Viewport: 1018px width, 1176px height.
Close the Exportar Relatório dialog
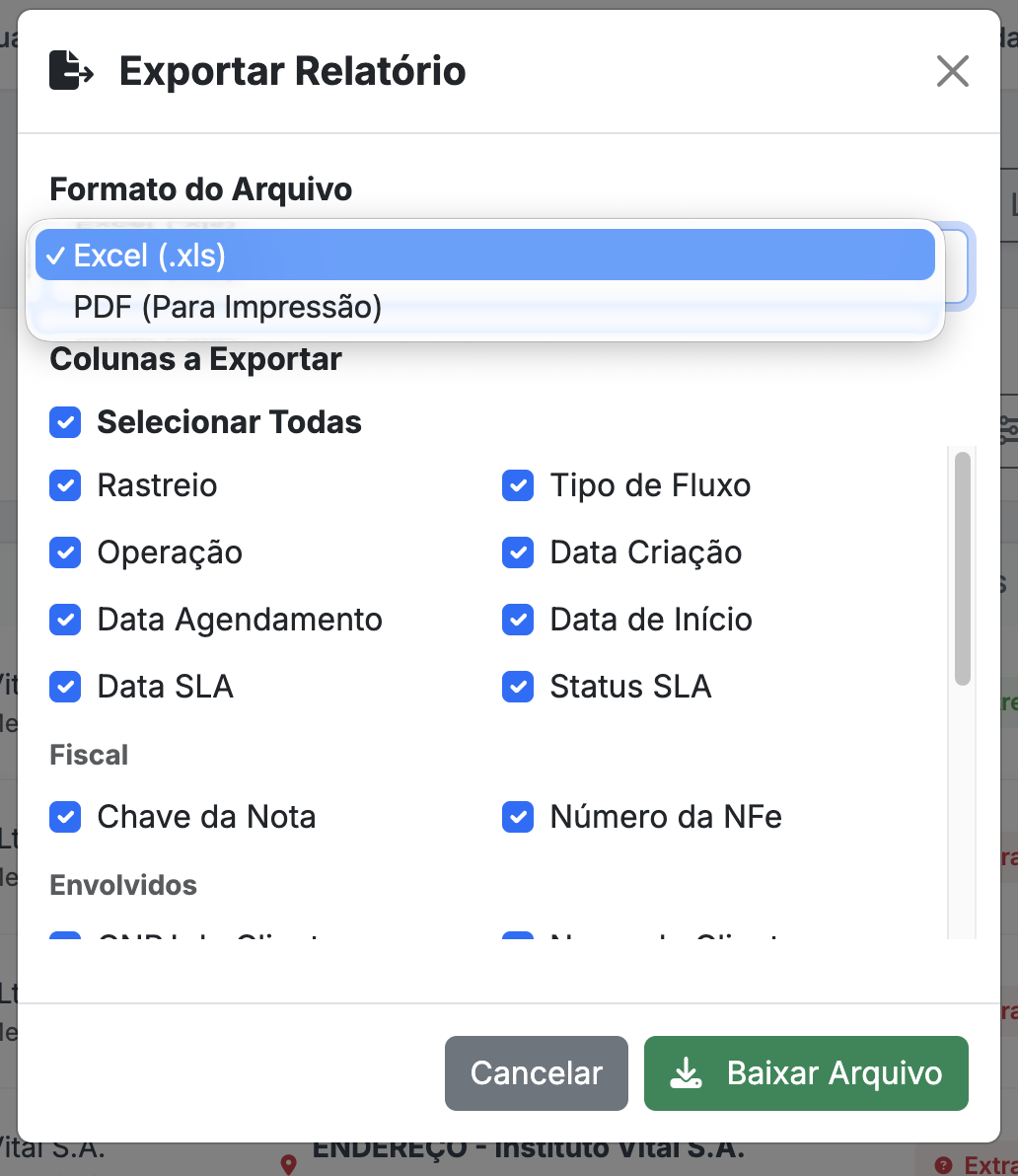pos(952,71)
